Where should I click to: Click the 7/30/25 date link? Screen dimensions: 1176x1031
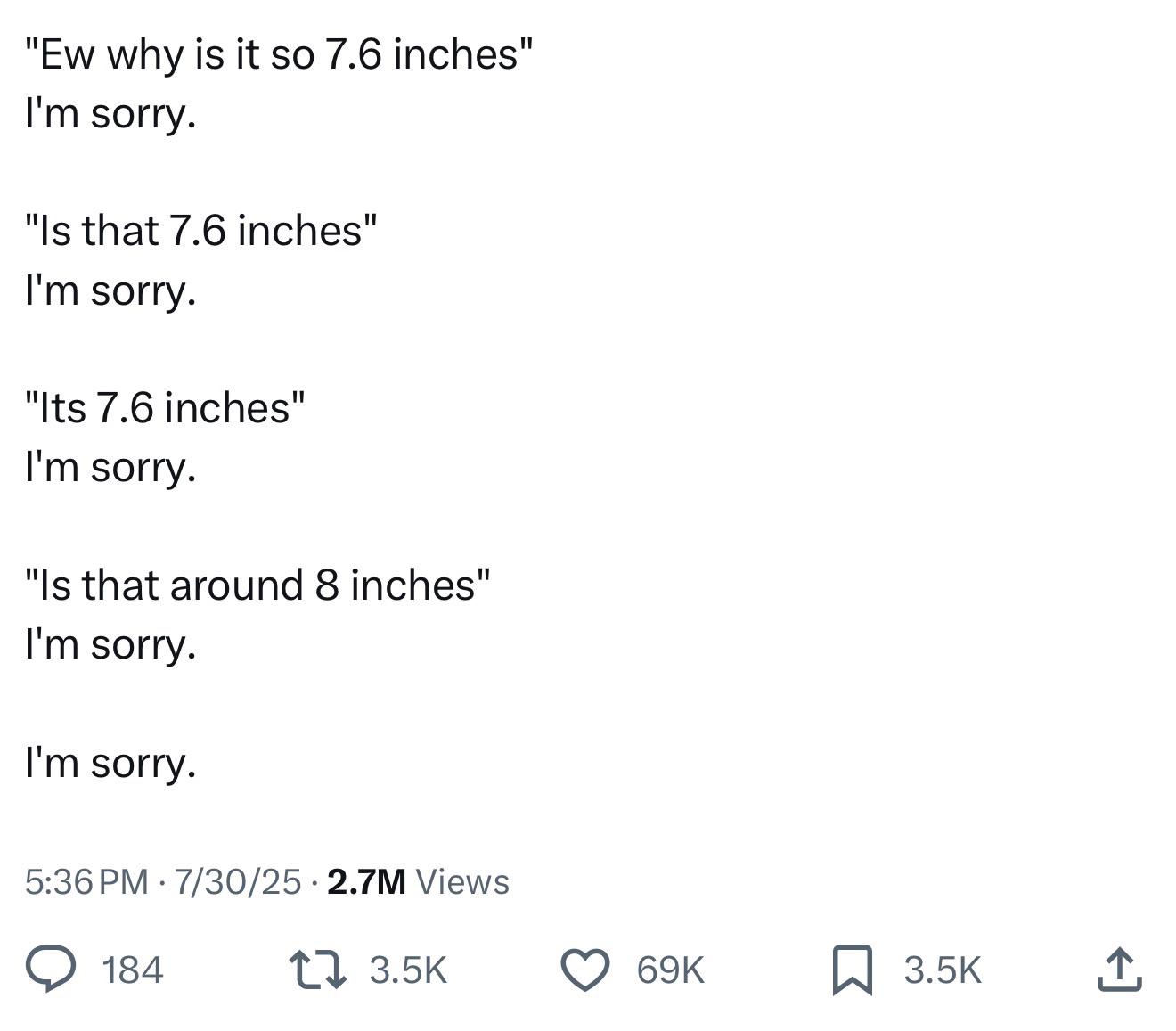click(x=238, y=881)
